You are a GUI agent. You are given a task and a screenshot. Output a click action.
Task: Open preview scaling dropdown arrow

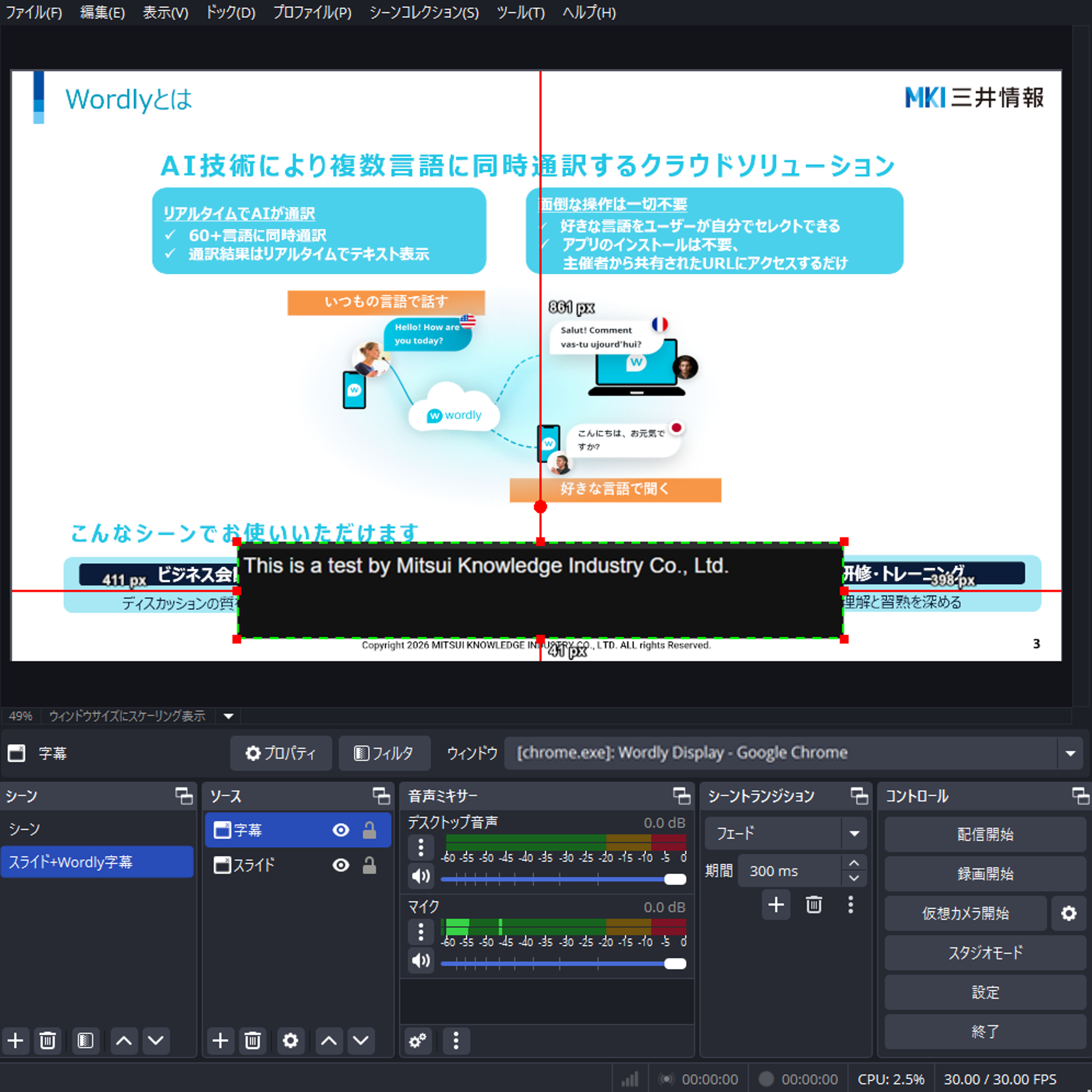click(x=228, y=716)
